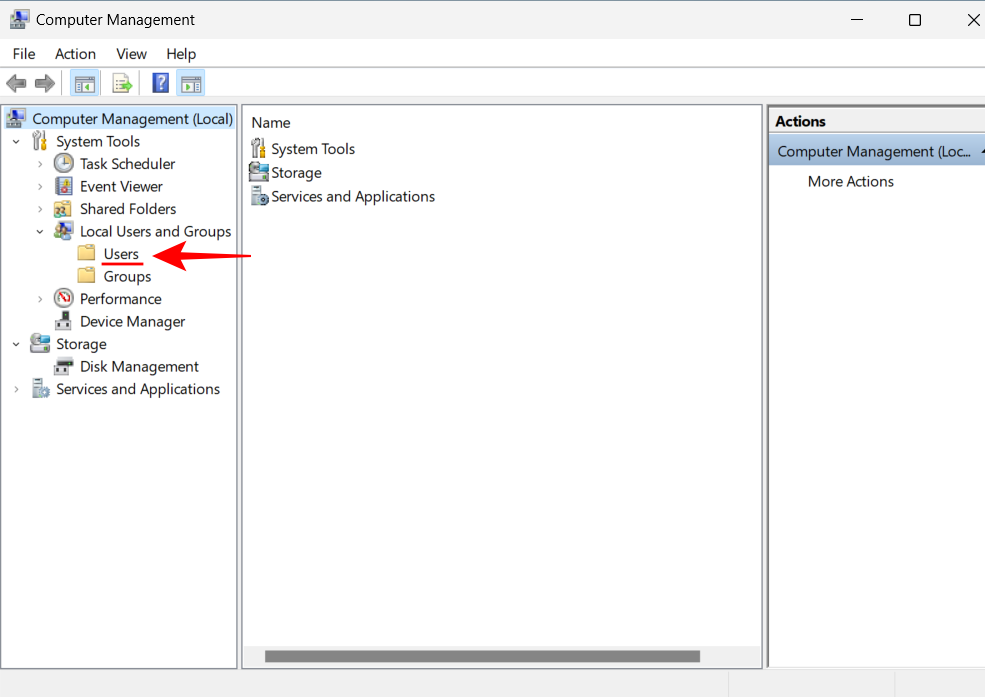Click the horizontal scrollbar at the bottom
This screenshot has width=985, height=697.
click(484, 657)
